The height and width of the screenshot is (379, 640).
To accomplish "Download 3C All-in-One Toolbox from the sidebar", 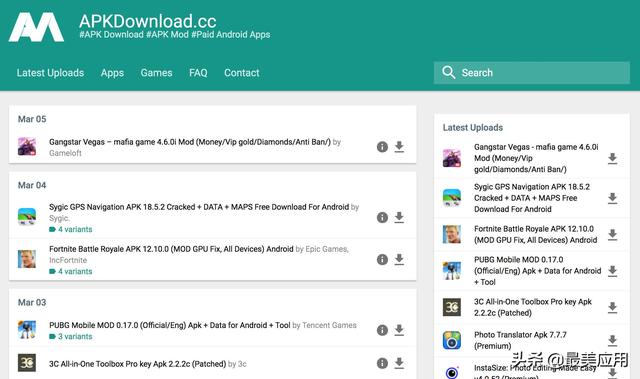I will click(x=612, y=307).
